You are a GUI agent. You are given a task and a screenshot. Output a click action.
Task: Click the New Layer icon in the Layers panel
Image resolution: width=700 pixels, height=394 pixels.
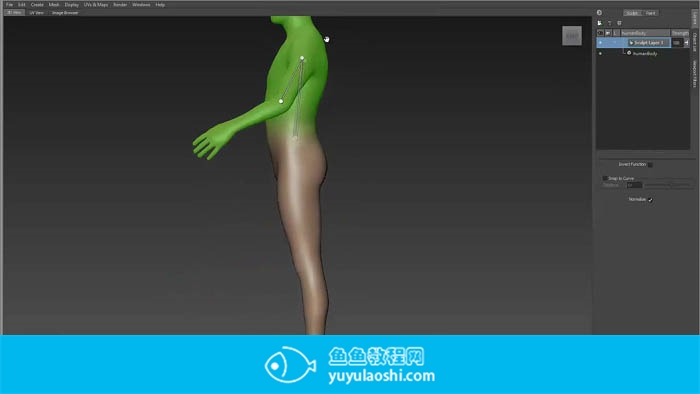[x=600, y=23]
